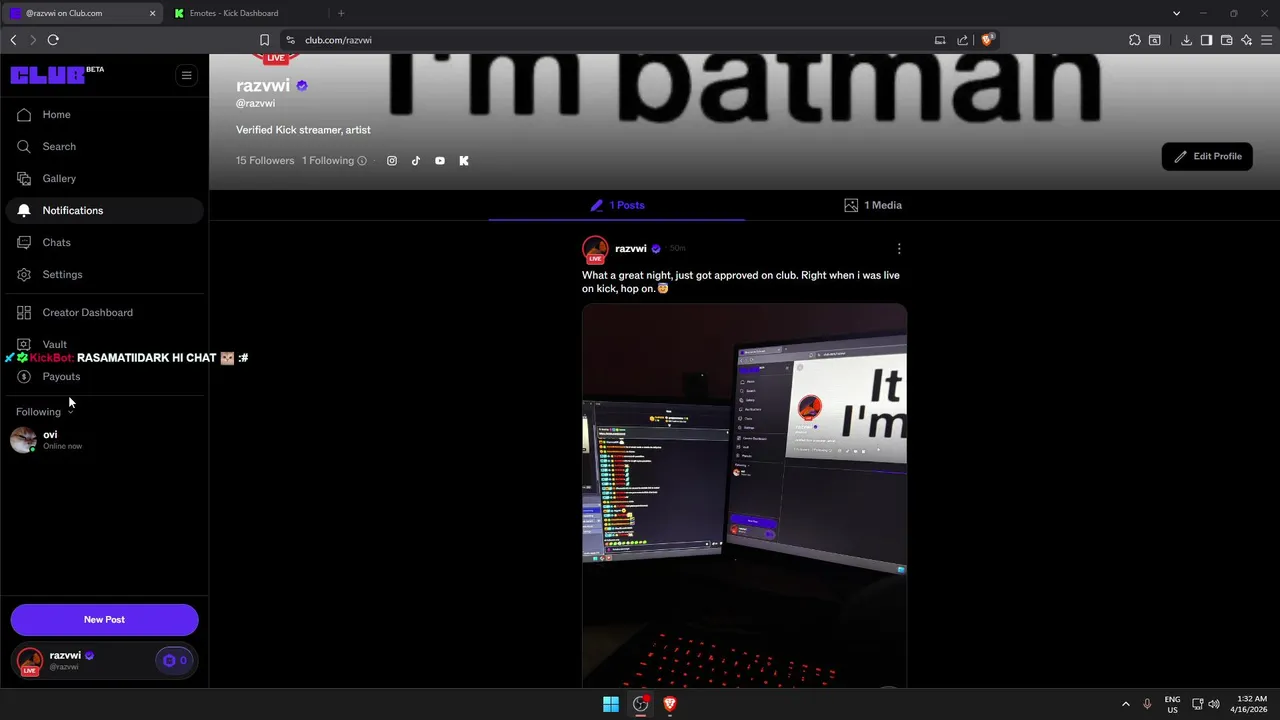This screenshot has width=1280, height=720.
Task: Click the Edit Profile button
Action: [1207, 157]
